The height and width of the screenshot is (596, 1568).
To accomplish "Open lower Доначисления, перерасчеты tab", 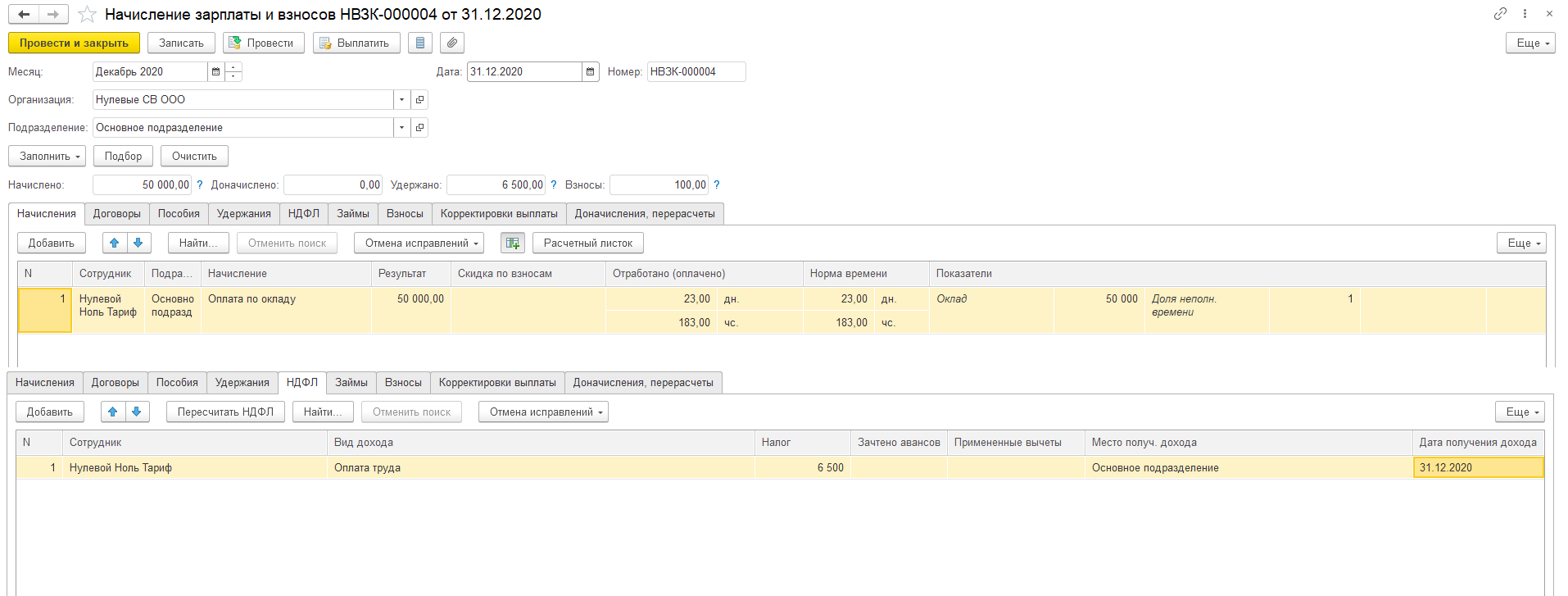I will click(x=643, y=383).
